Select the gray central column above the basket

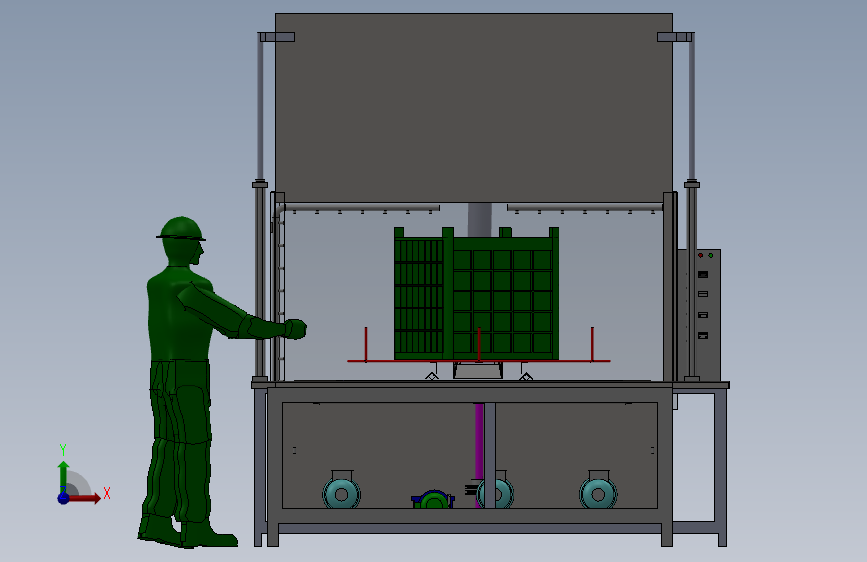[x=479, y=219]
